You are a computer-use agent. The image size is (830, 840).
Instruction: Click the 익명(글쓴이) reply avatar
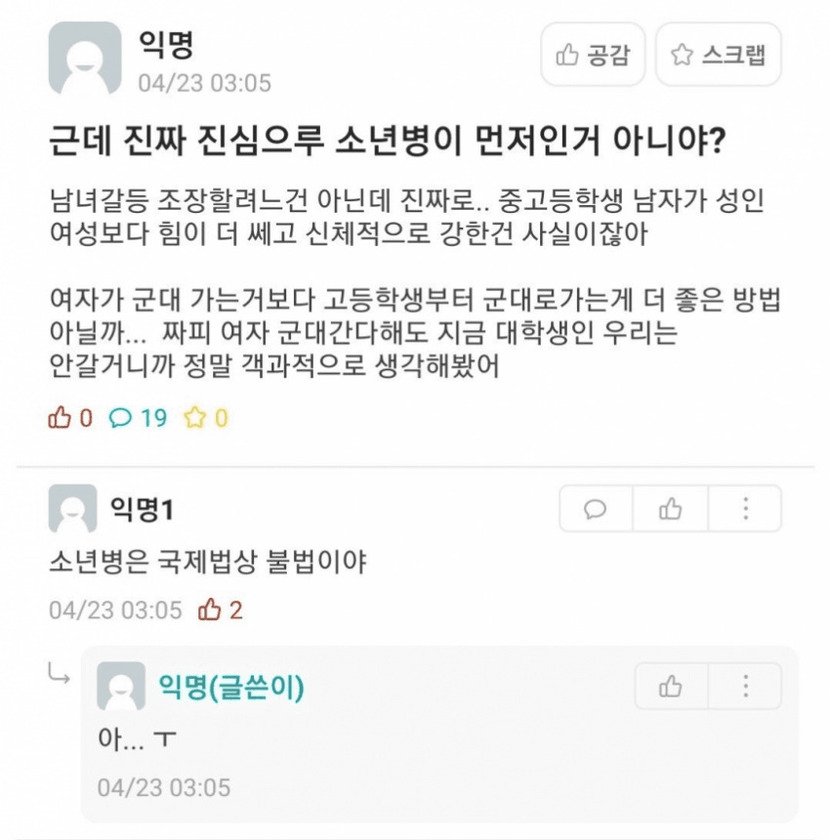[121, 687]
